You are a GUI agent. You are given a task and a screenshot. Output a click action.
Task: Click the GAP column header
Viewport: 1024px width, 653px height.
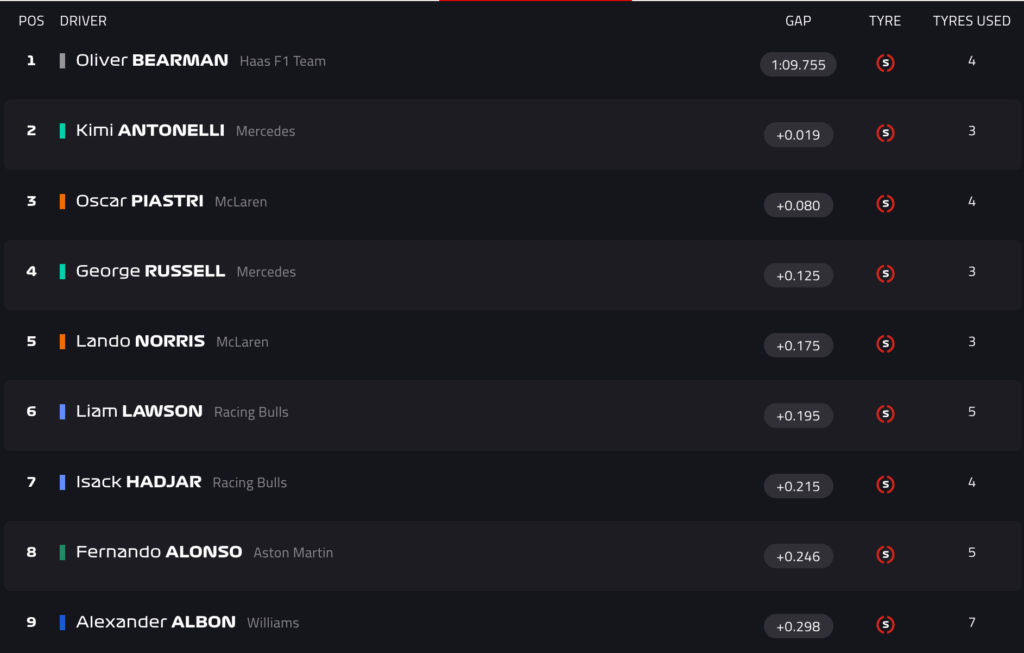click(798, 20)
